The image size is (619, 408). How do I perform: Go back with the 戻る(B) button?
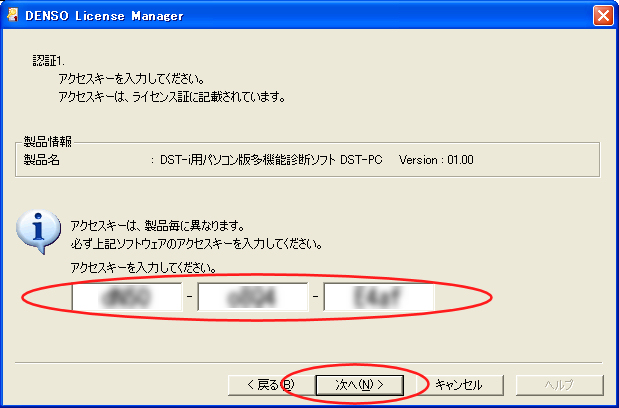click(x=271, y=385)
